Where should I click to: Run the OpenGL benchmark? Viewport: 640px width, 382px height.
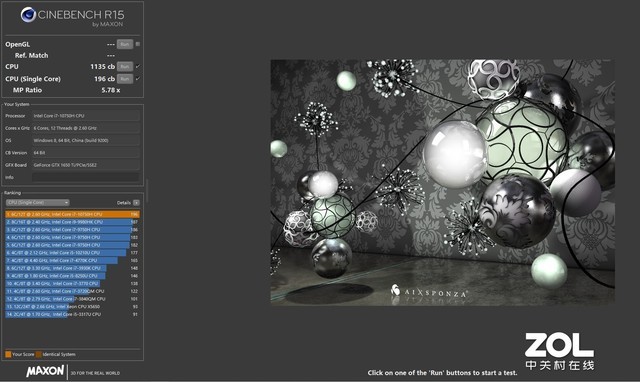point(125,44)
